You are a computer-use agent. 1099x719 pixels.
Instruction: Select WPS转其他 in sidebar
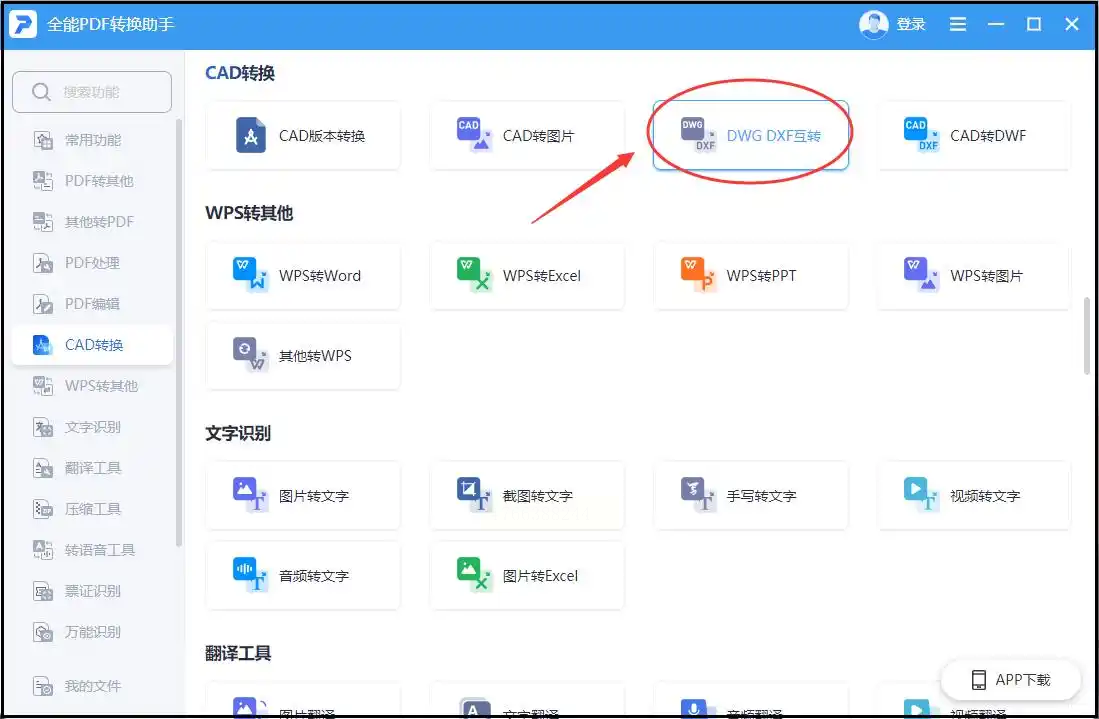(x=92, y=386)
